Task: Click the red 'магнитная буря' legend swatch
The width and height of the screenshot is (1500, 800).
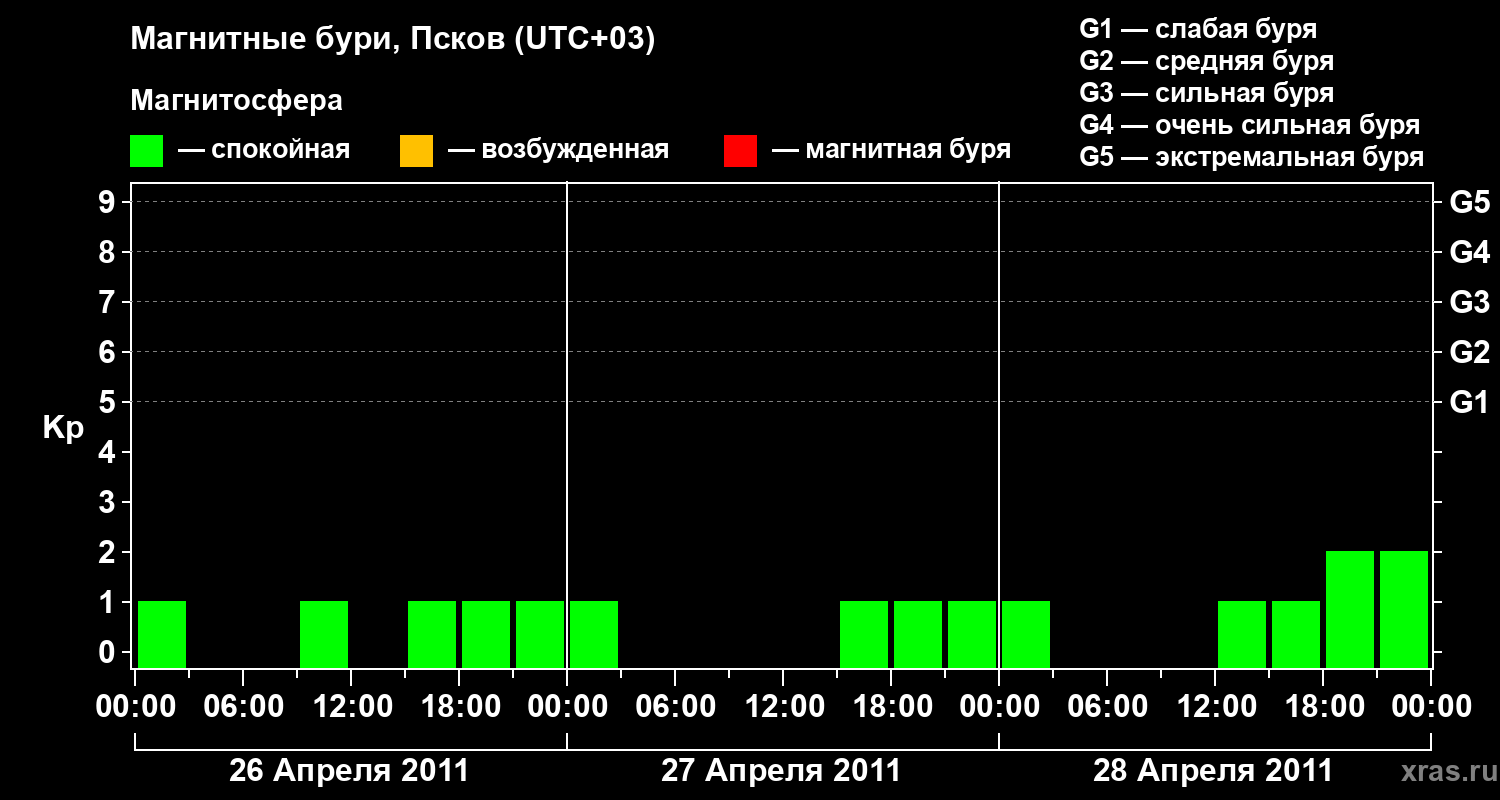Action: tap(740, 151)
